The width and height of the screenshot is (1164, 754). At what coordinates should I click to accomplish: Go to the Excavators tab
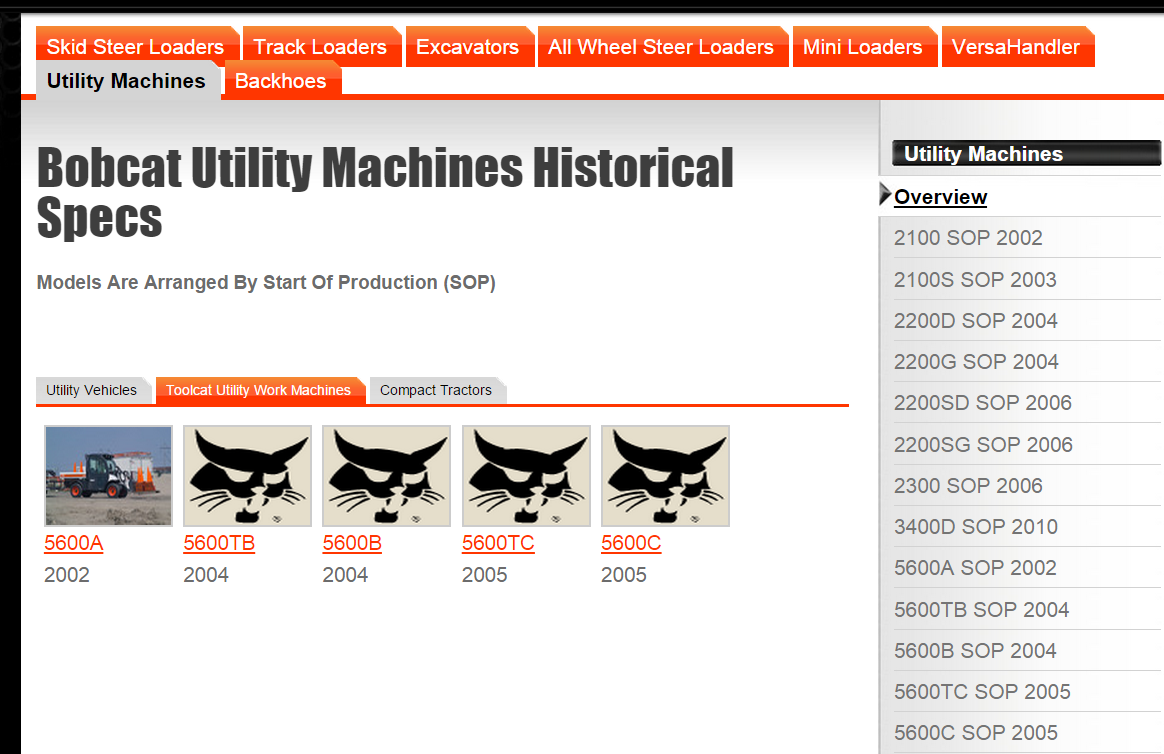pos(470,47)
